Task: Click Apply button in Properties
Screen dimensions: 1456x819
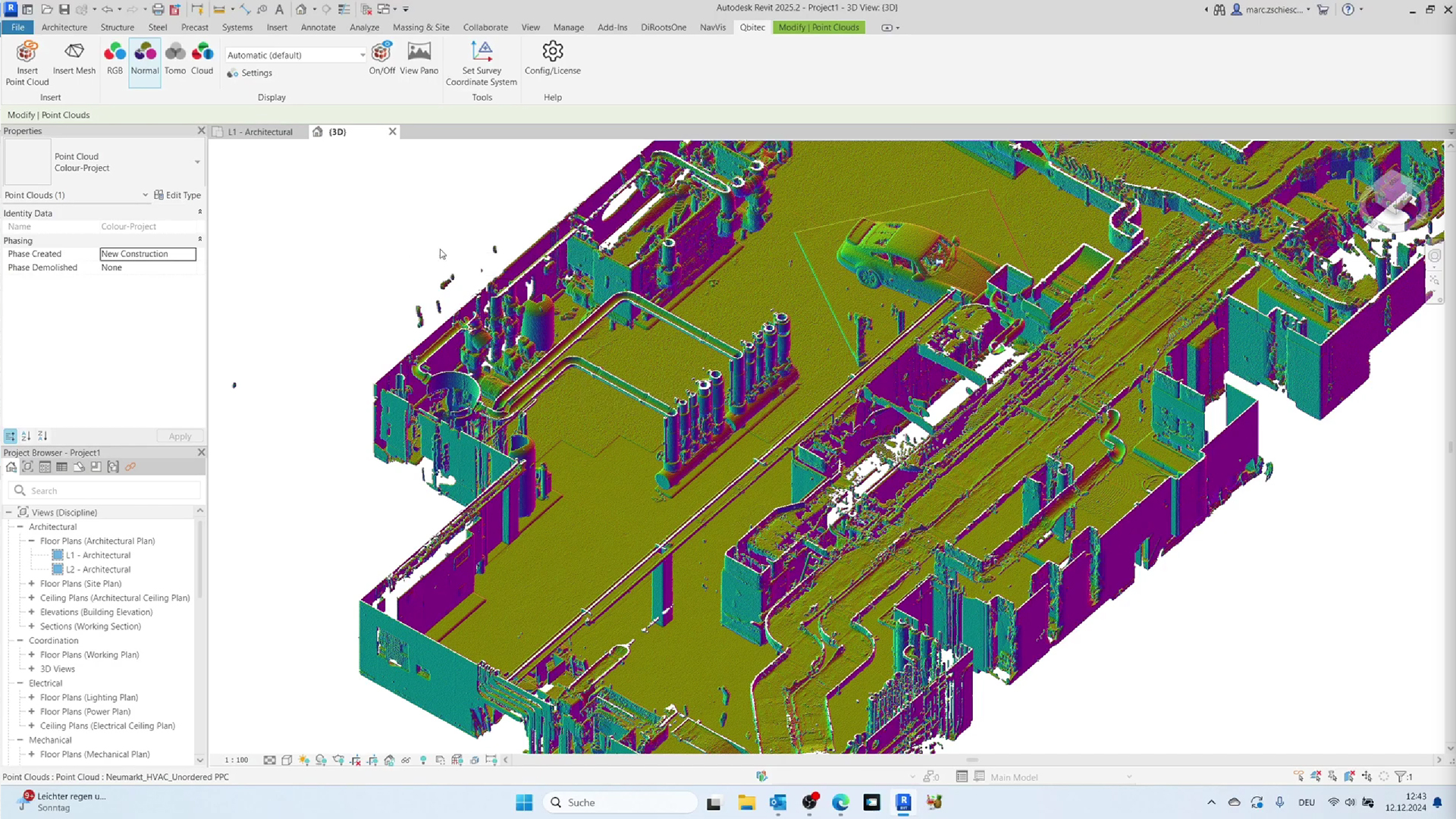Action: (x=180, y=436)
